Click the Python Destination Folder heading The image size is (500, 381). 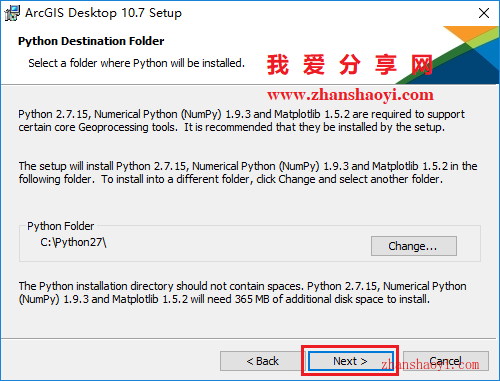tap(91, 41)
